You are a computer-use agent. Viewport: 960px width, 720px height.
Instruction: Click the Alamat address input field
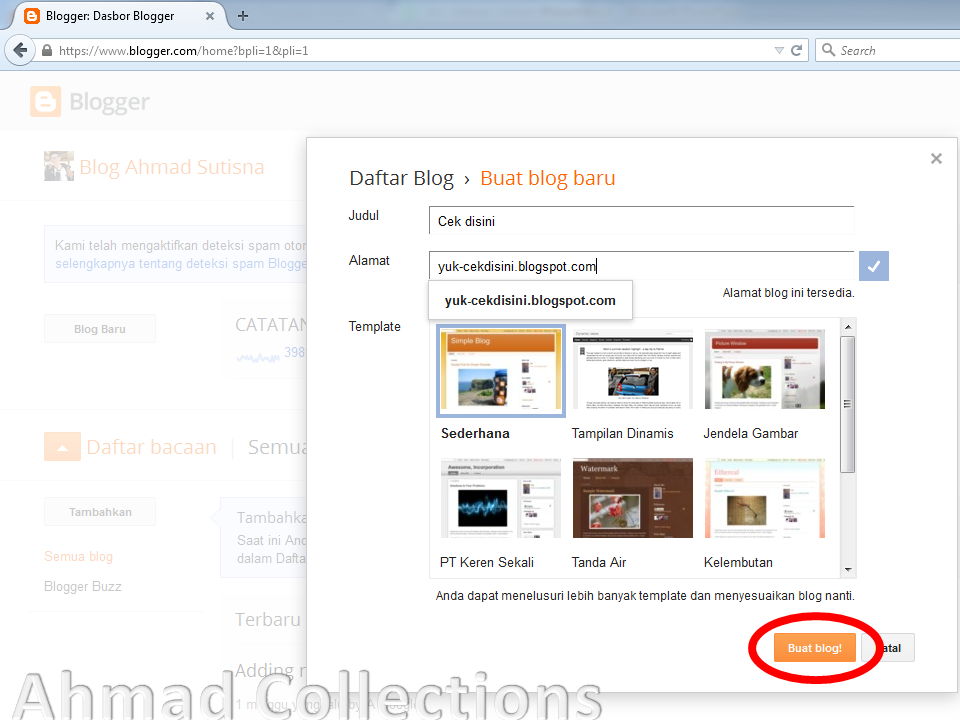pos(641,266)
